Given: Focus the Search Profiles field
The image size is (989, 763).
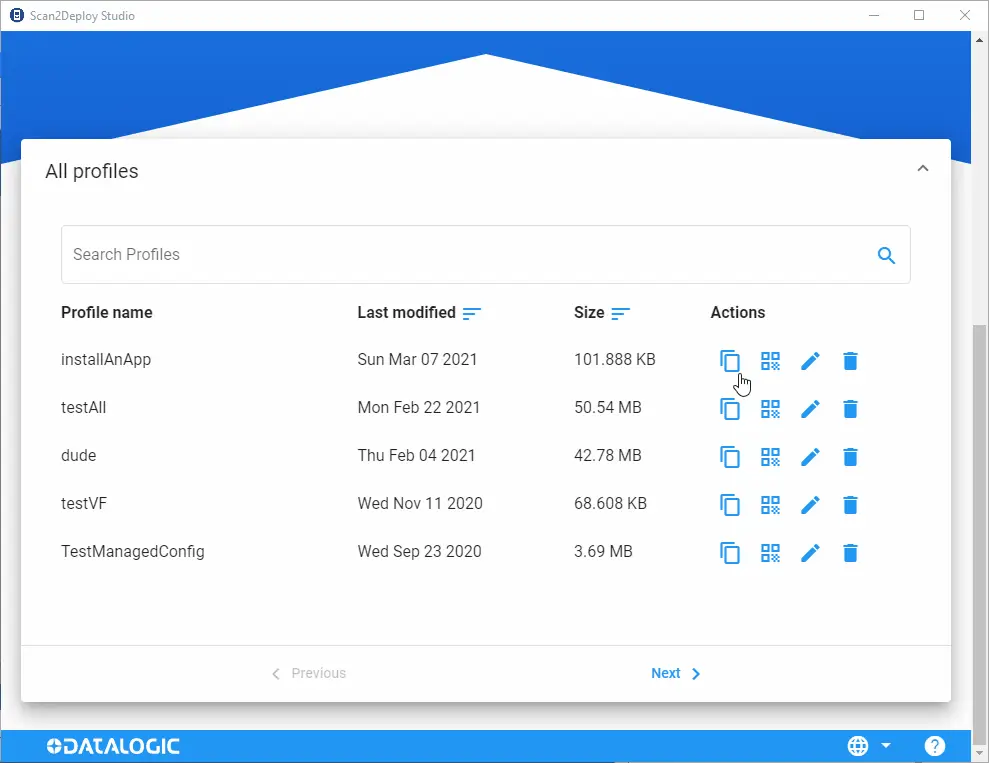Looking at the screenshot, I should point(486,255).
